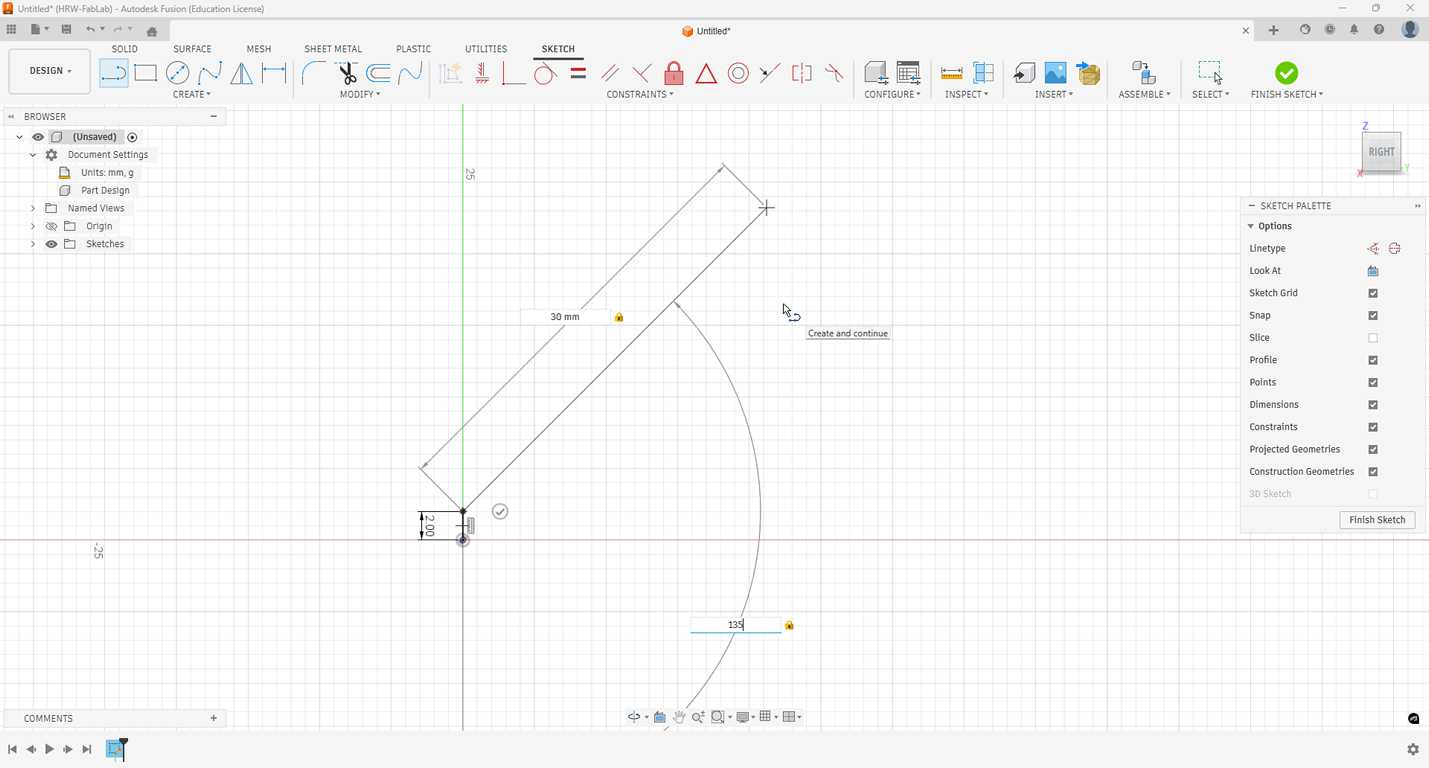Open the Change Parameters table tool
The width and height of the screenshot is (1429, 768).
[x=908, y=73]
